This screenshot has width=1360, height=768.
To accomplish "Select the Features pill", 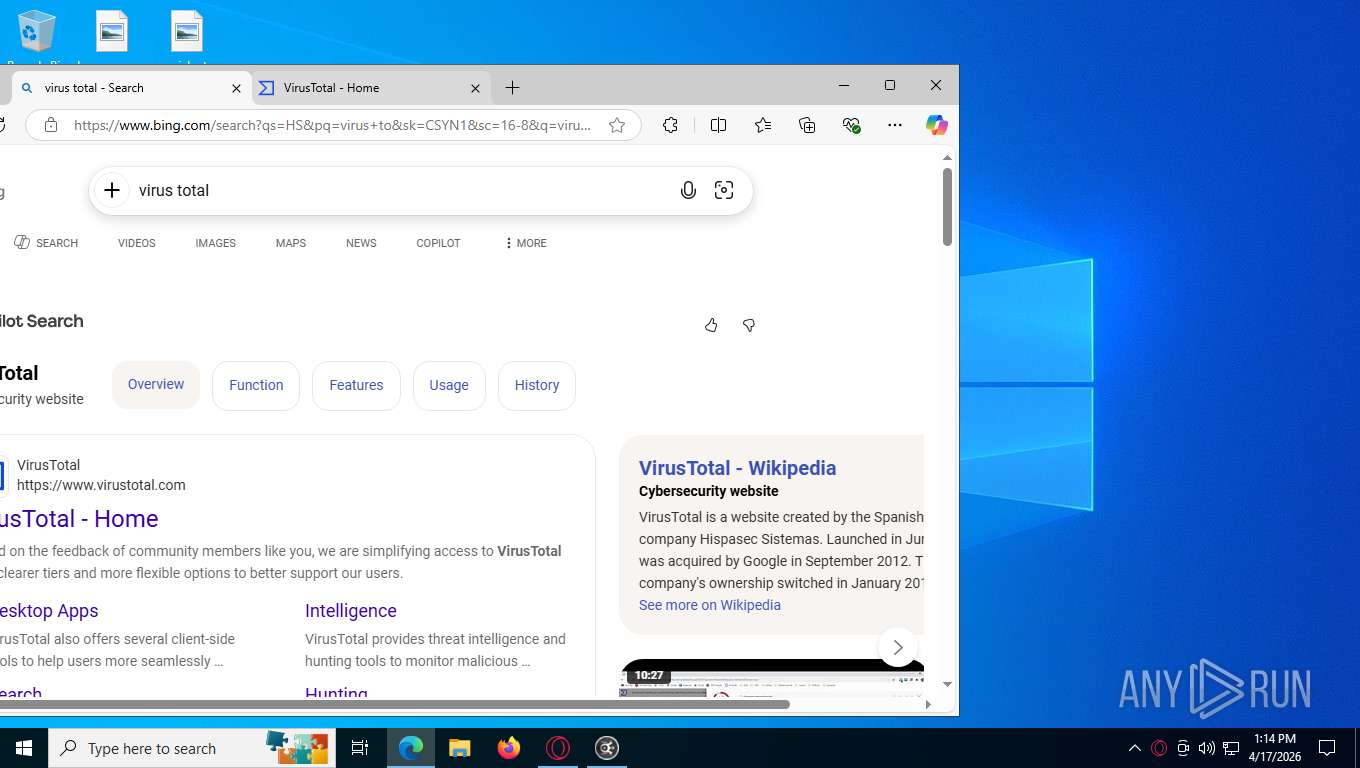I will [x=356, y=385].
